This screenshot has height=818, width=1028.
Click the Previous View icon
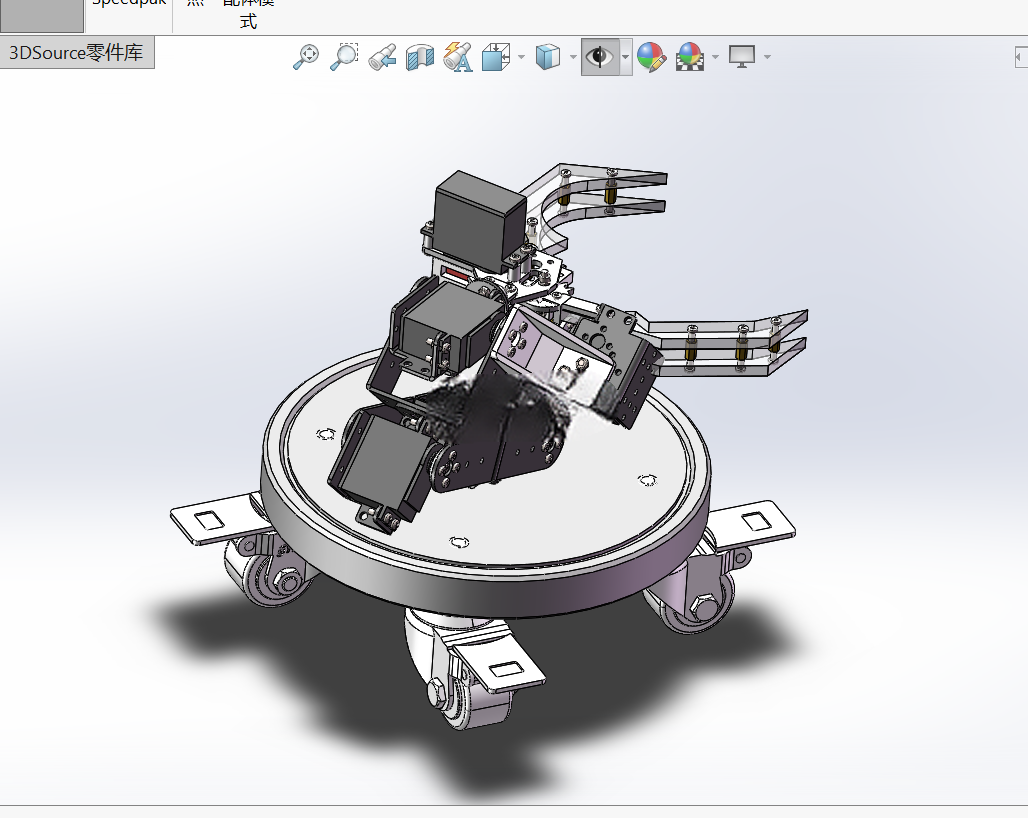coord(382,56)
